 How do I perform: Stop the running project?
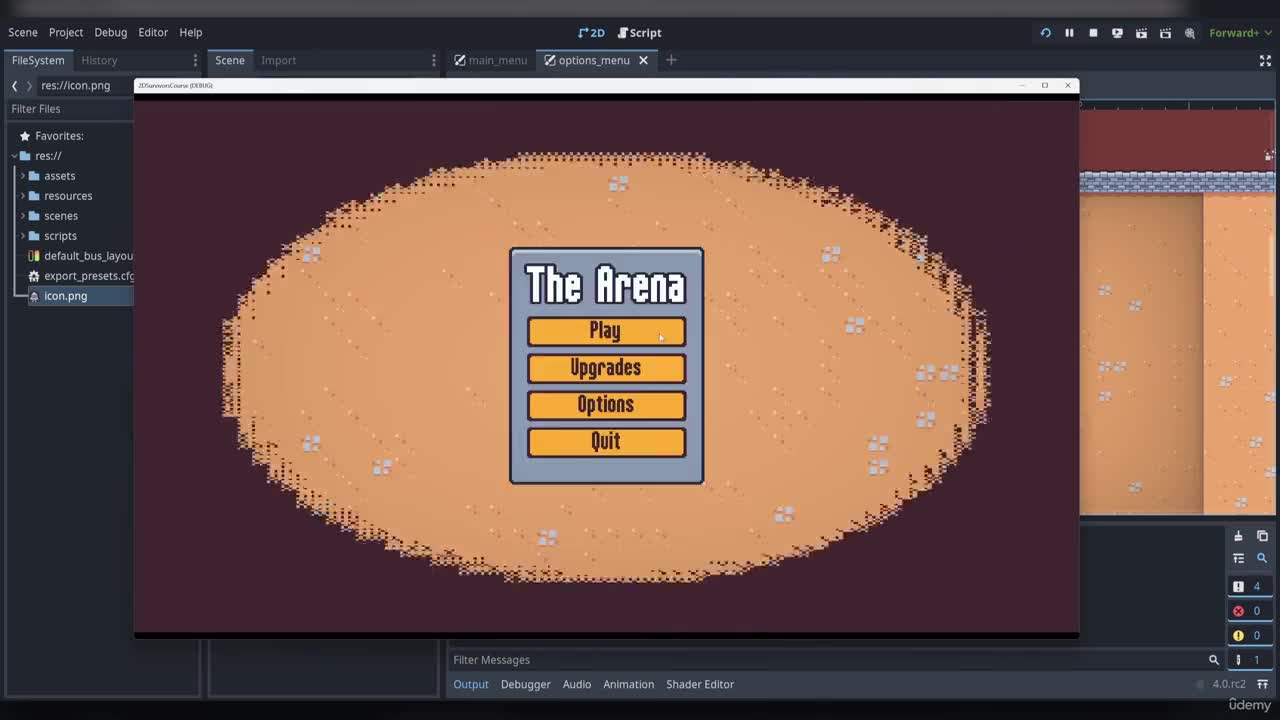(x=1093, y=33)
